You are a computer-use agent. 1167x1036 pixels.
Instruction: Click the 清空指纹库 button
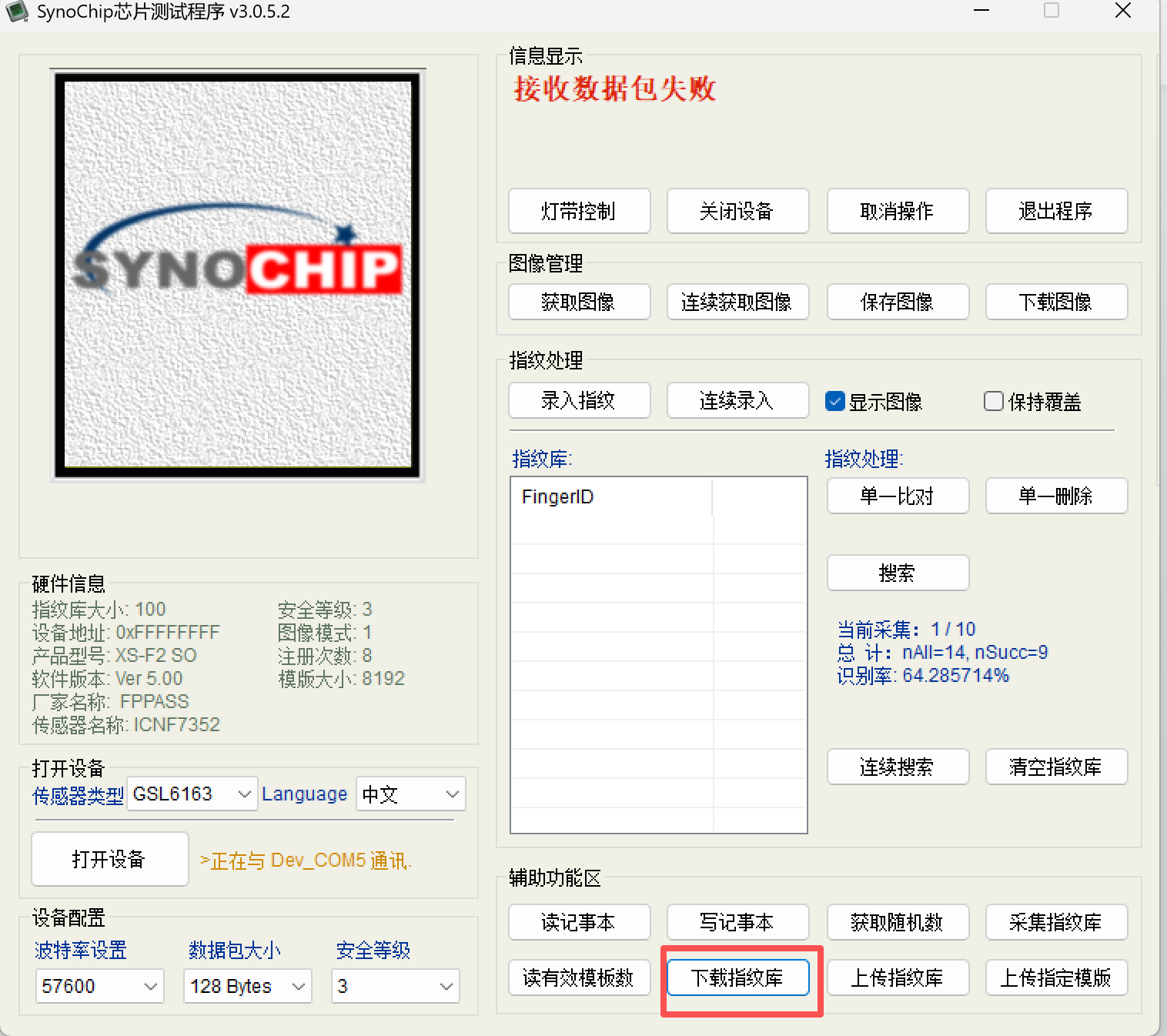pyautogui.click(x=1055, y=767)
